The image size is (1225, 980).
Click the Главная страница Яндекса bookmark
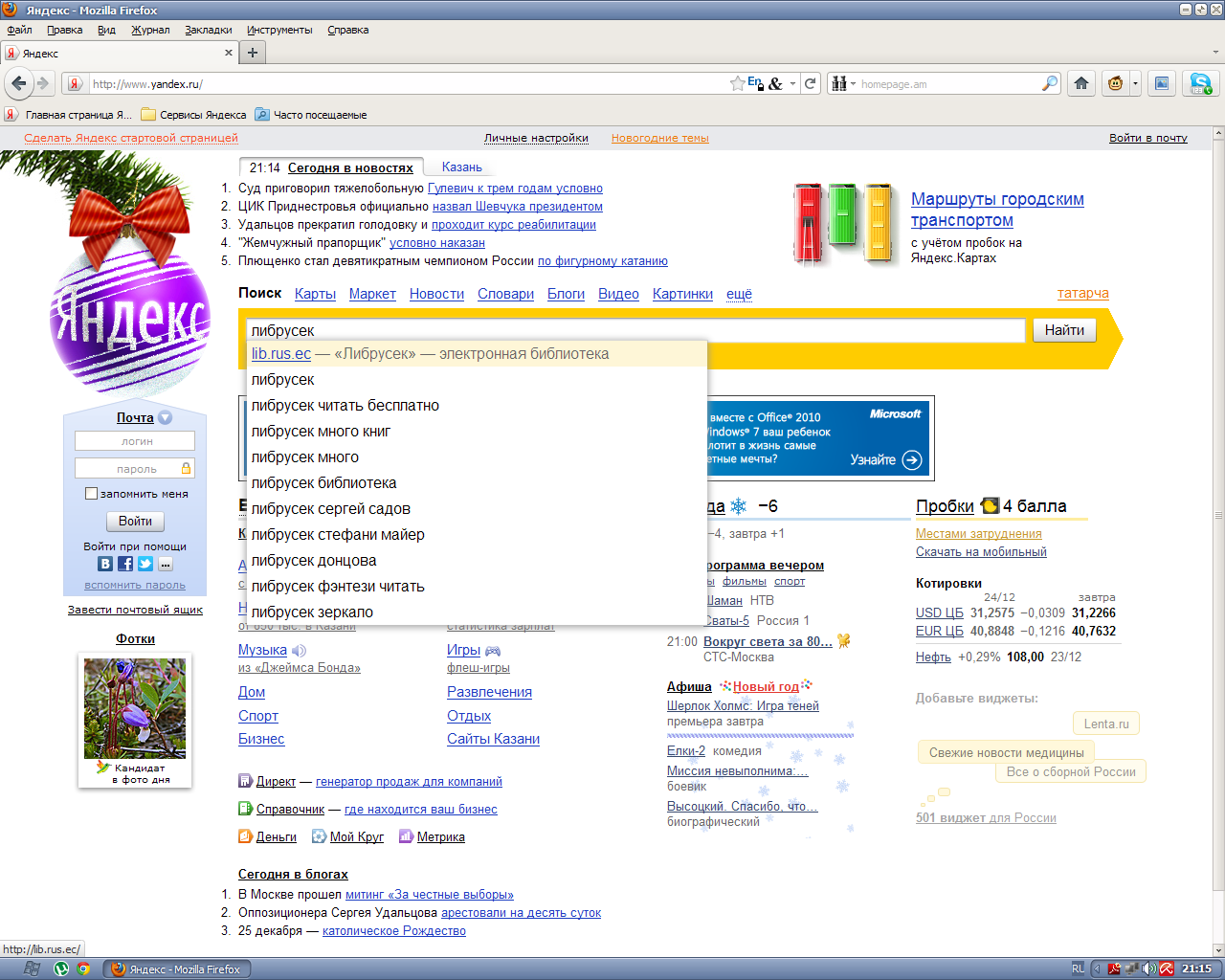click(x=68, y=114)
